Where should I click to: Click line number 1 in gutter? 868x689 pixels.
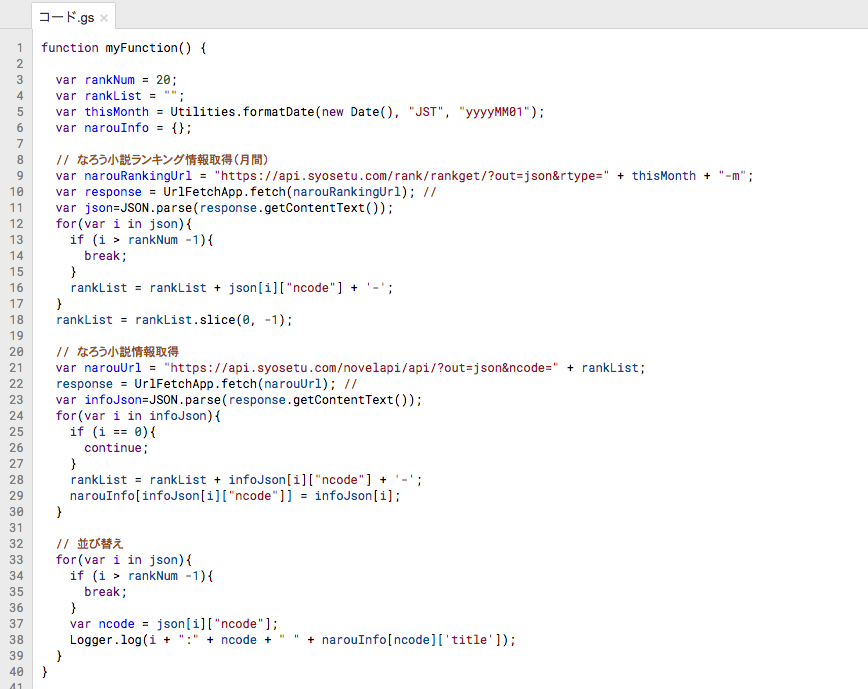tap(20, 48)
